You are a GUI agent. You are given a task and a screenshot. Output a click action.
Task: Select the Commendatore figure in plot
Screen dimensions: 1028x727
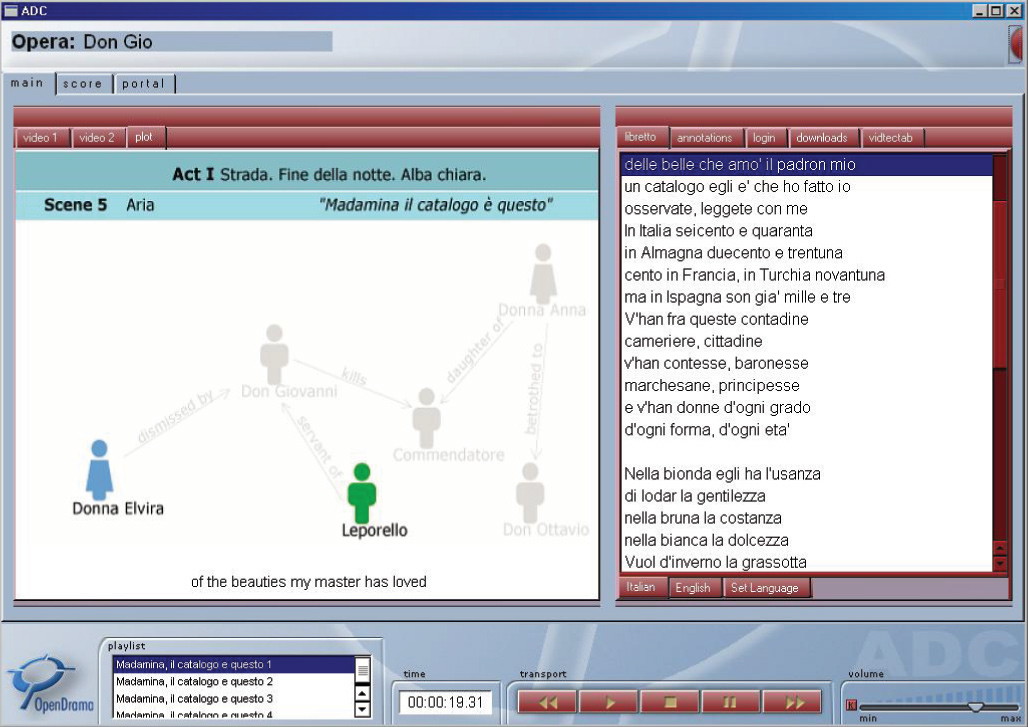(427, 418)
